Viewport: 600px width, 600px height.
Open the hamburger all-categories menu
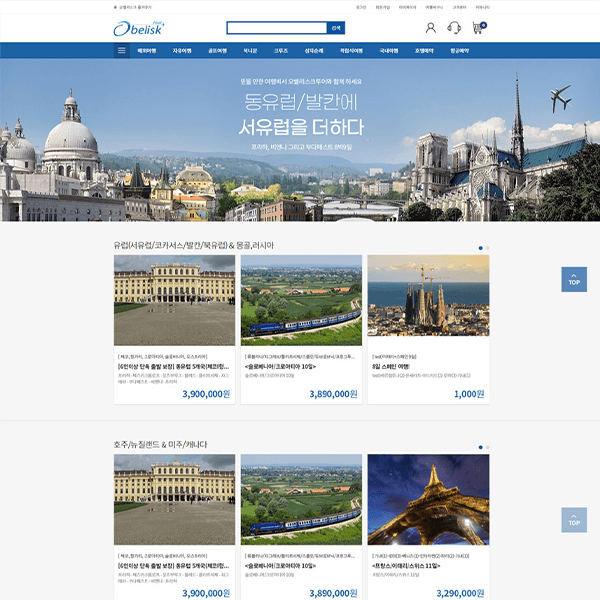pyautogui.click(x=122, y=51)
